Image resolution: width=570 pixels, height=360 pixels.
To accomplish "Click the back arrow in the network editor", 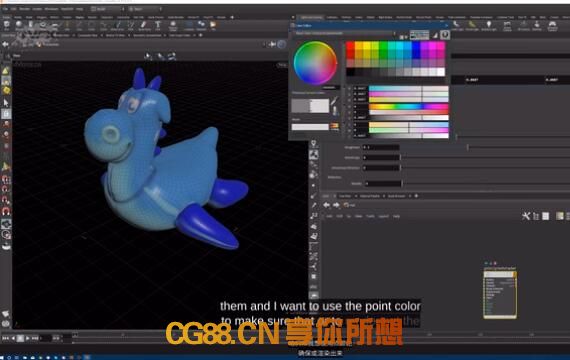I will [326, 205].
